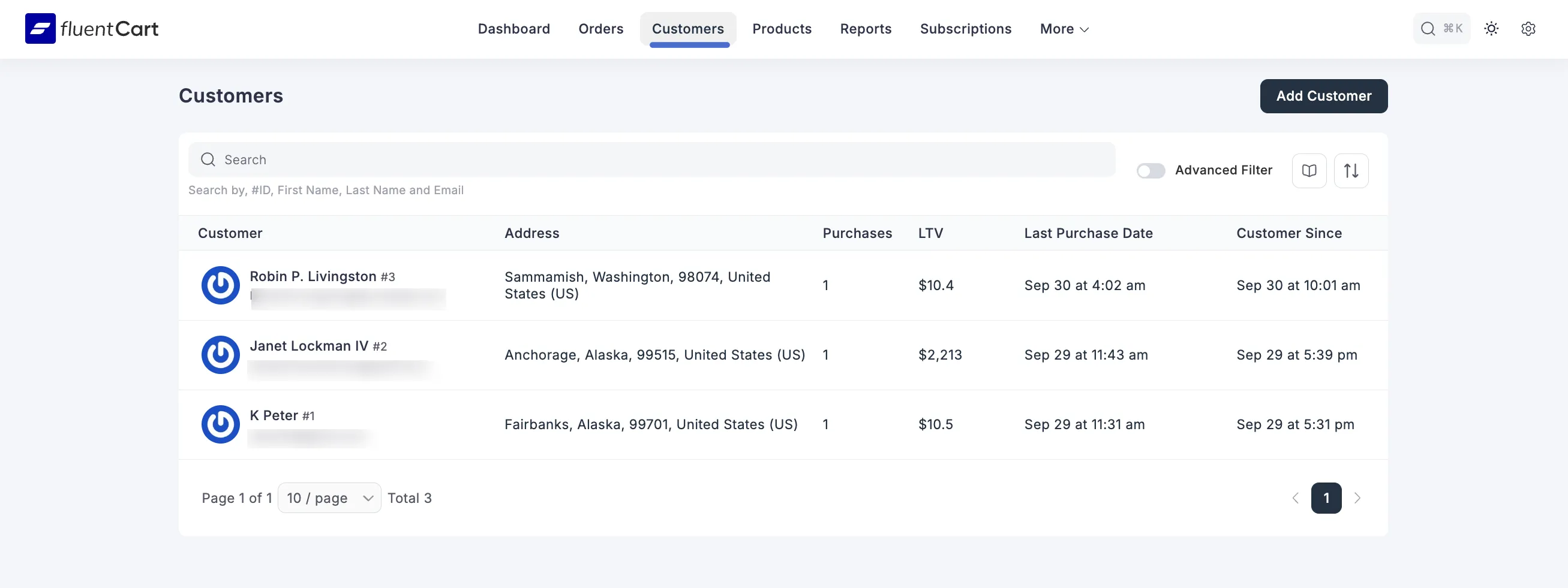
Task: Switch to the Reports tab
Action: pyautogui.click(x=865, y=29)
